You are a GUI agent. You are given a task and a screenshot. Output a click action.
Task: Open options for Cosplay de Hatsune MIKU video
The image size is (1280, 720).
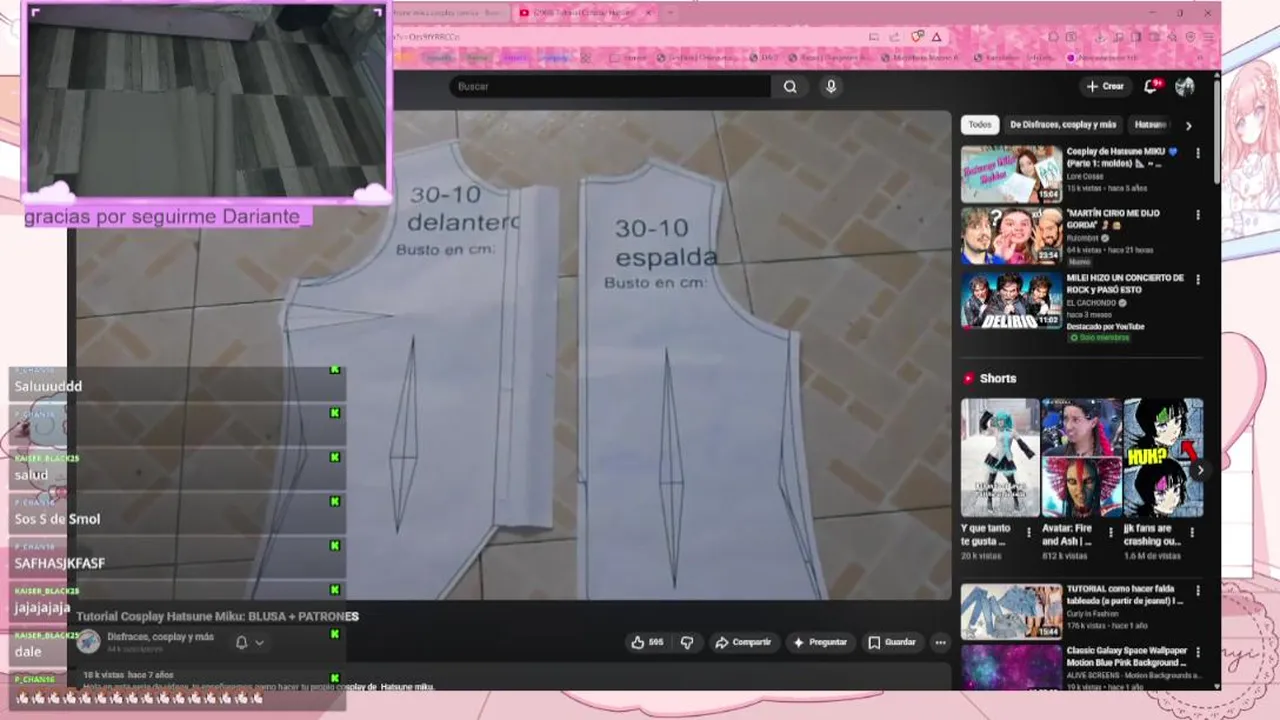click(1198, 153)
